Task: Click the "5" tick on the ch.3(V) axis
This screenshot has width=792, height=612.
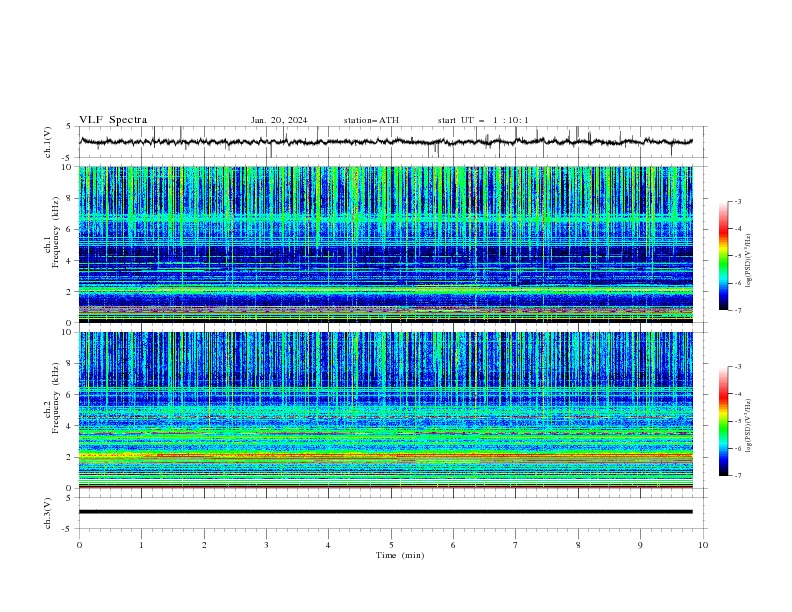Action: click(69, 498)
